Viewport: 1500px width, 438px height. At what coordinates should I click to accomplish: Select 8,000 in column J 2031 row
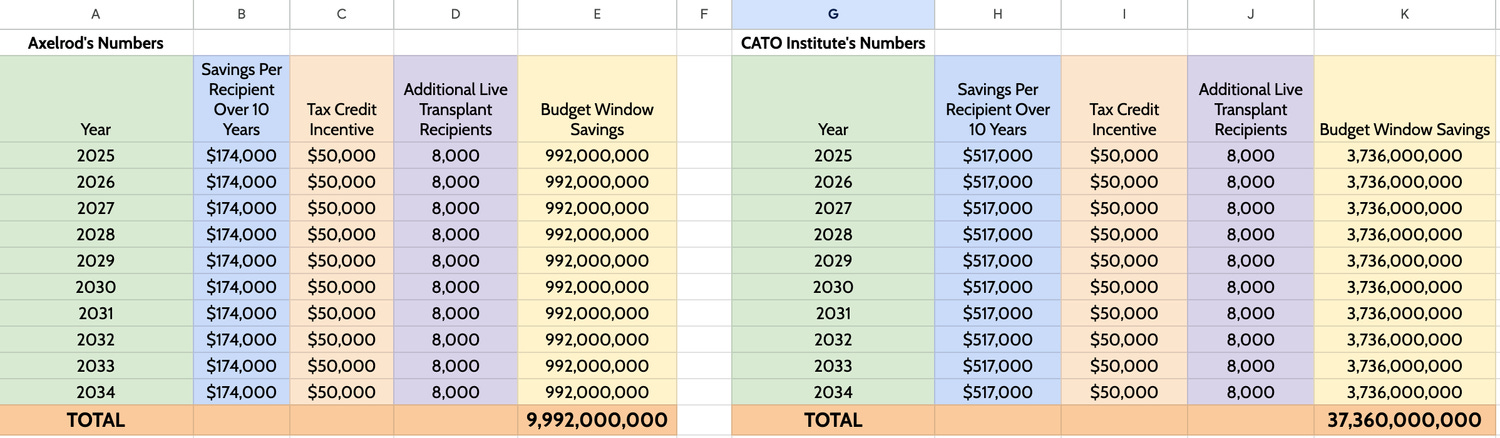pyautogui.click(x=1250, y=313)
